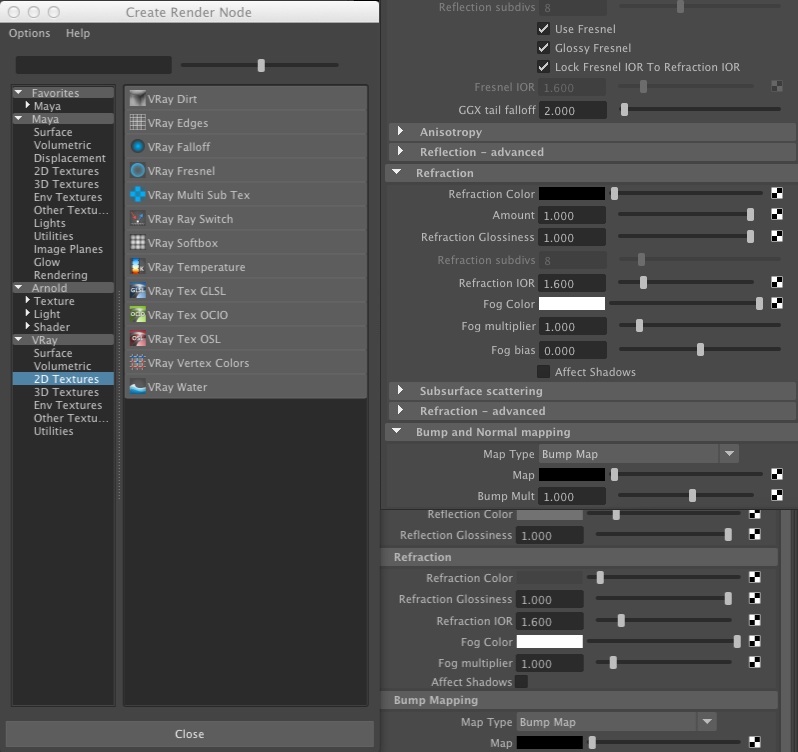Image resolution: width=798 pixels, height=752 pixels.
Task: Choose VRay Softbox node icon
Action: [137, 243]
